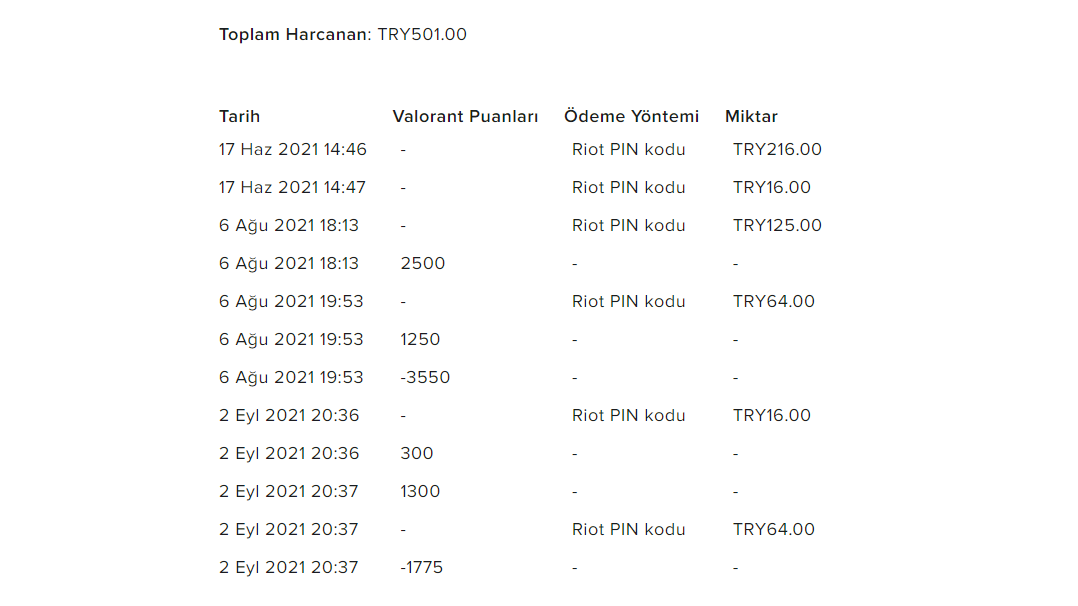1078x606 pixels.
Task: Click the TRY216.00 amount
Action: coord(777,149)
